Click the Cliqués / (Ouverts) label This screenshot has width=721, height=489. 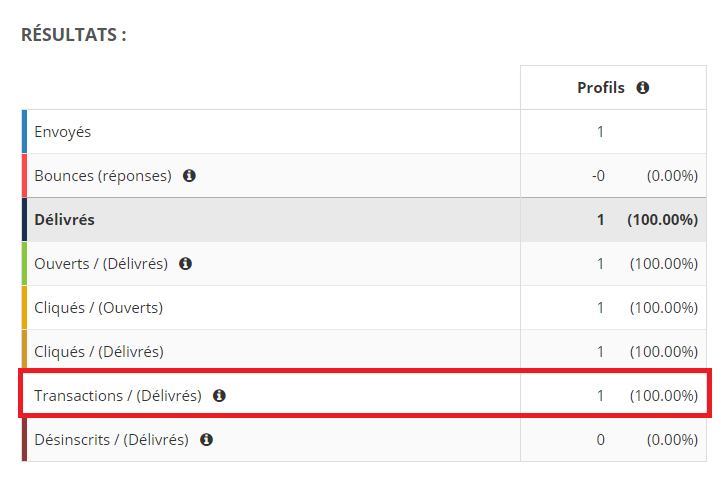(98, 308)
